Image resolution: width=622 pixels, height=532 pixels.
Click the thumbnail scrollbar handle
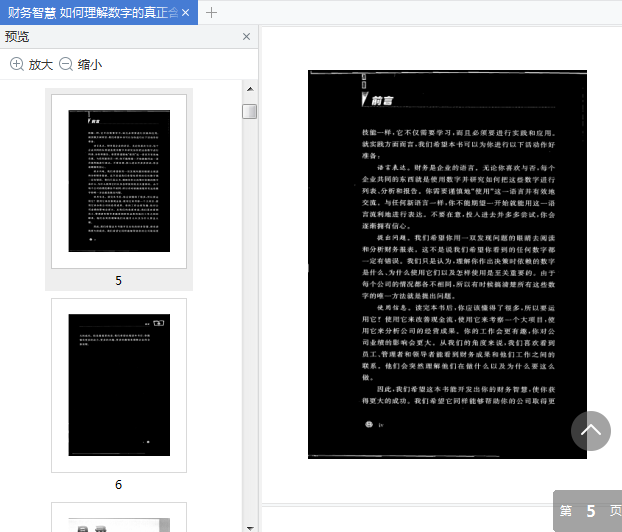pos(250,111)
